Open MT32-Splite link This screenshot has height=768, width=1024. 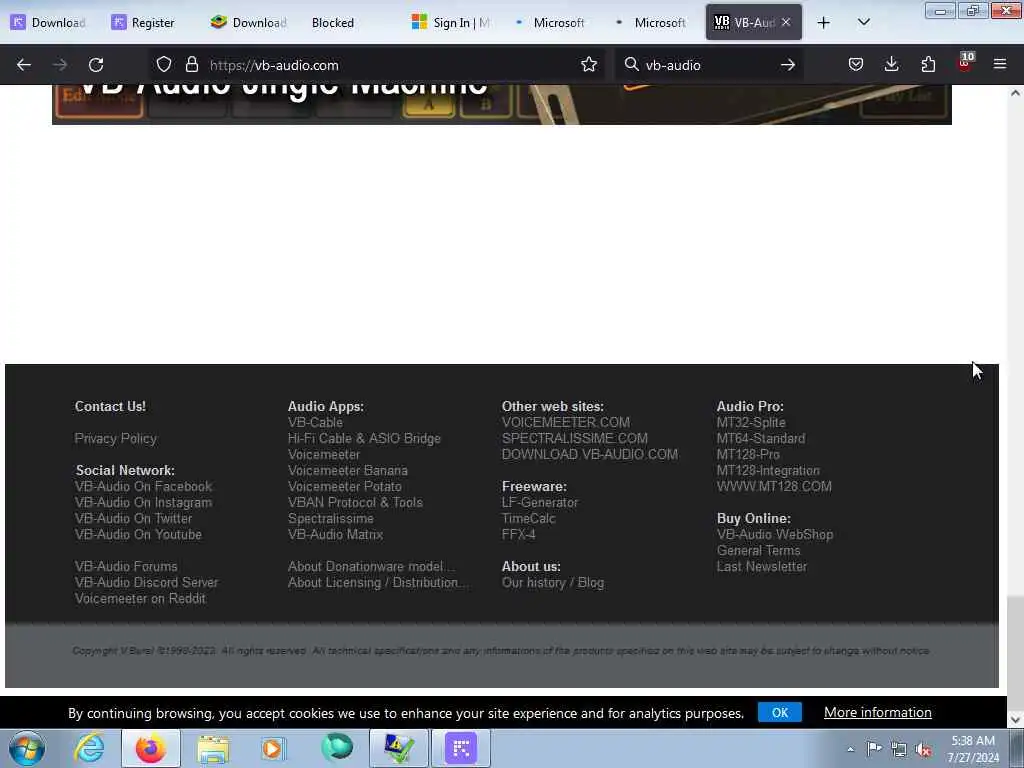(751, 423)
